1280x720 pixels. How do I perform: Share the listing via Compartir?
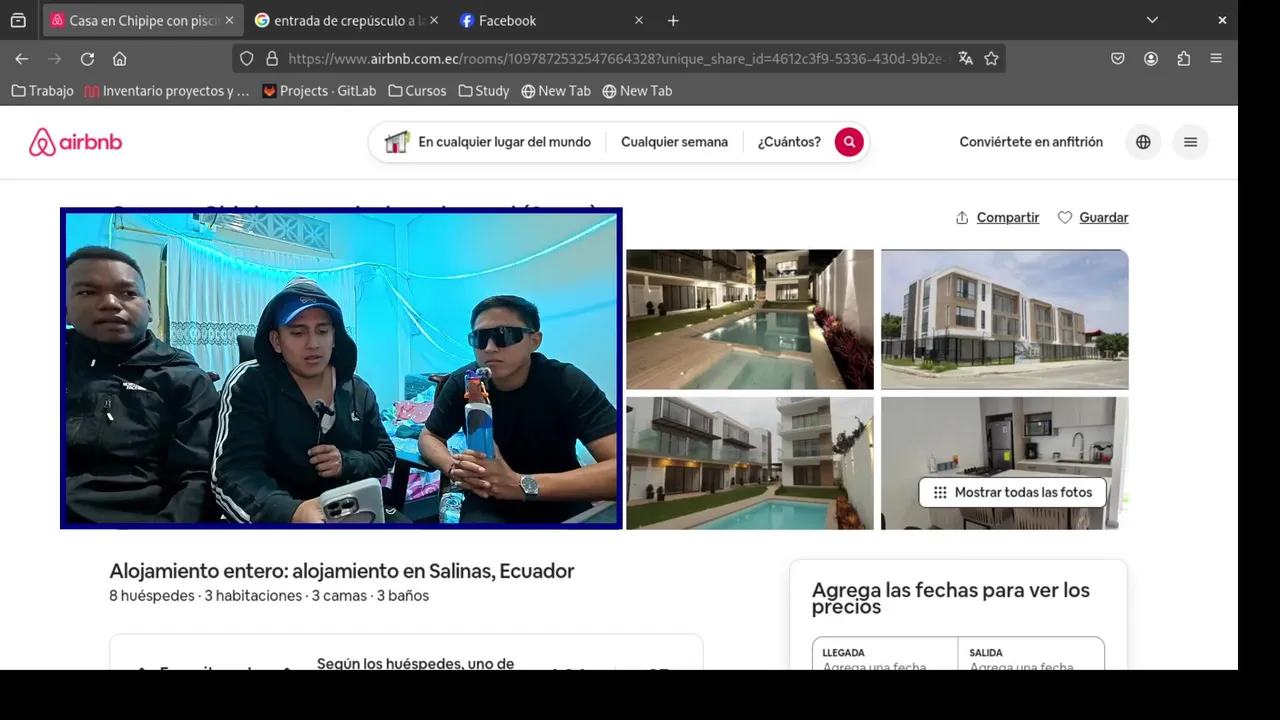click(997, 217)
